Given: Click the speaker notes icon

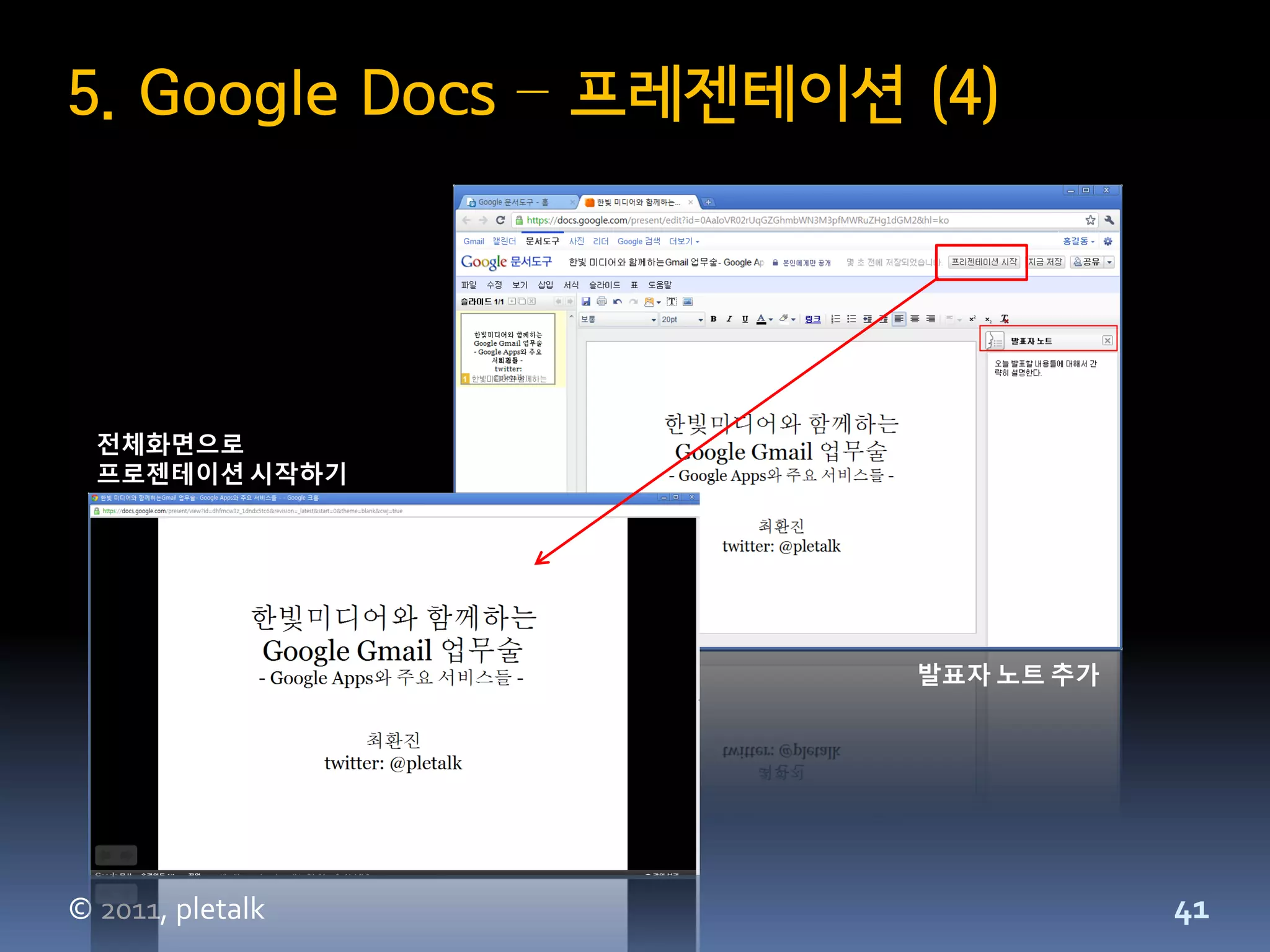Looking at the screenshot, I should [x=995, y=341].
